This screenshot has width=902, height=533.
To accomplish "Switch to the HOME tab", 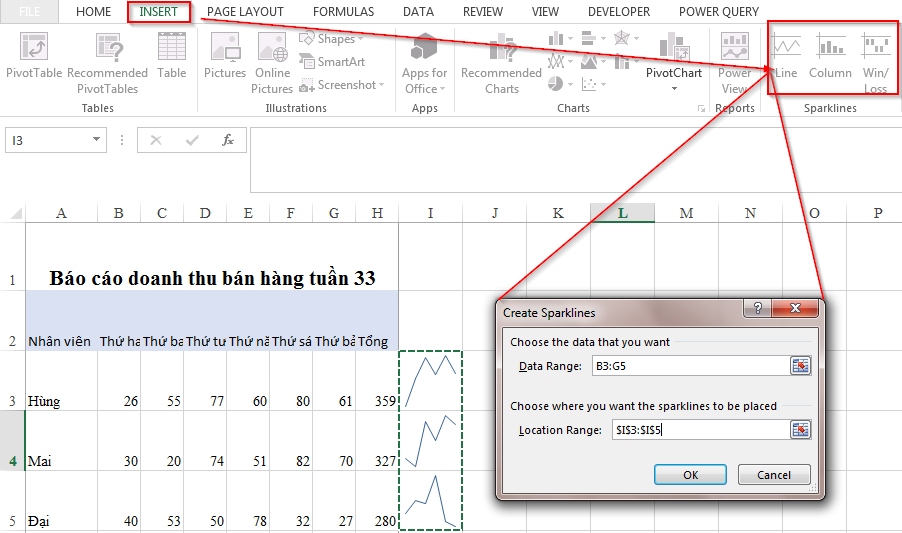I will (93, 11).
